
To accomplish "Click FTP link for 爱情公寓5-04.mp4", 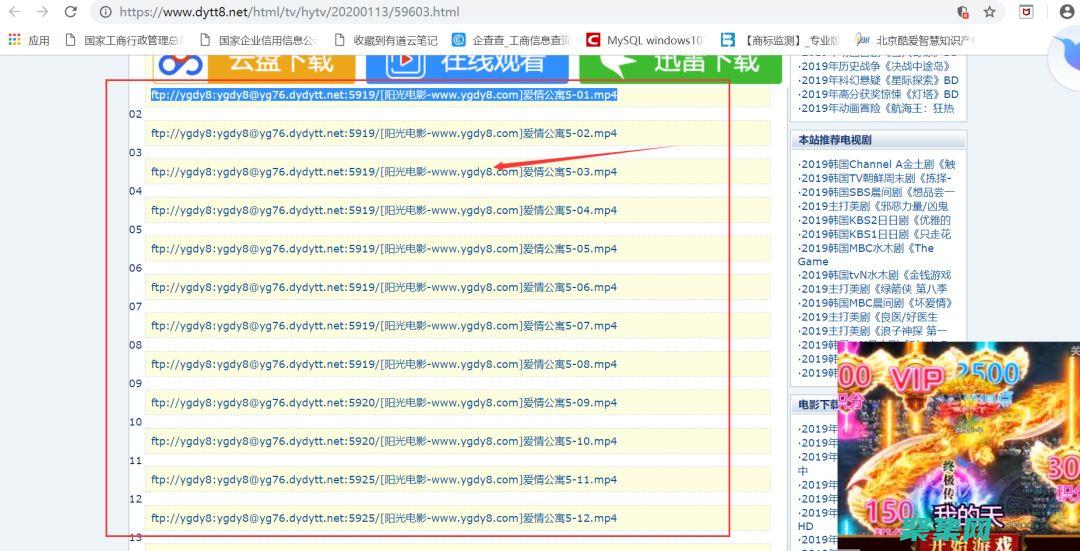I will tap(384, 210).
